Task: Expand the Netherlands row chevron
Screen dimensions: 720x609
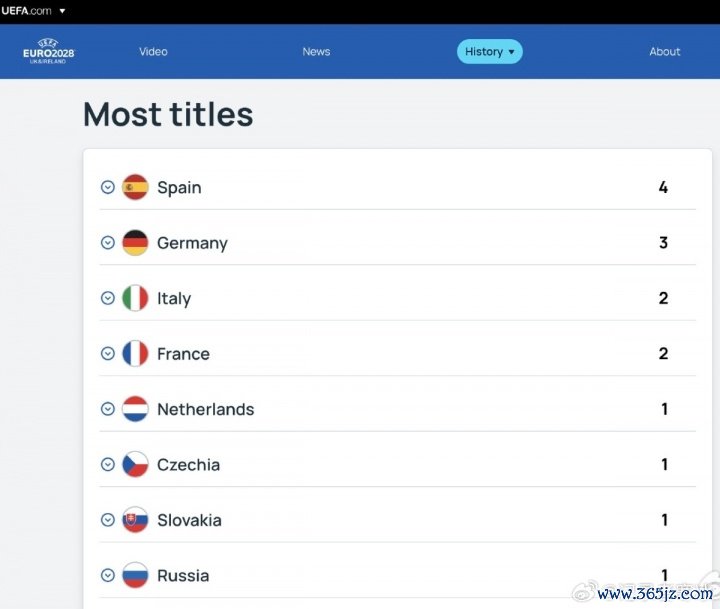Action: (x=108, y=409)
